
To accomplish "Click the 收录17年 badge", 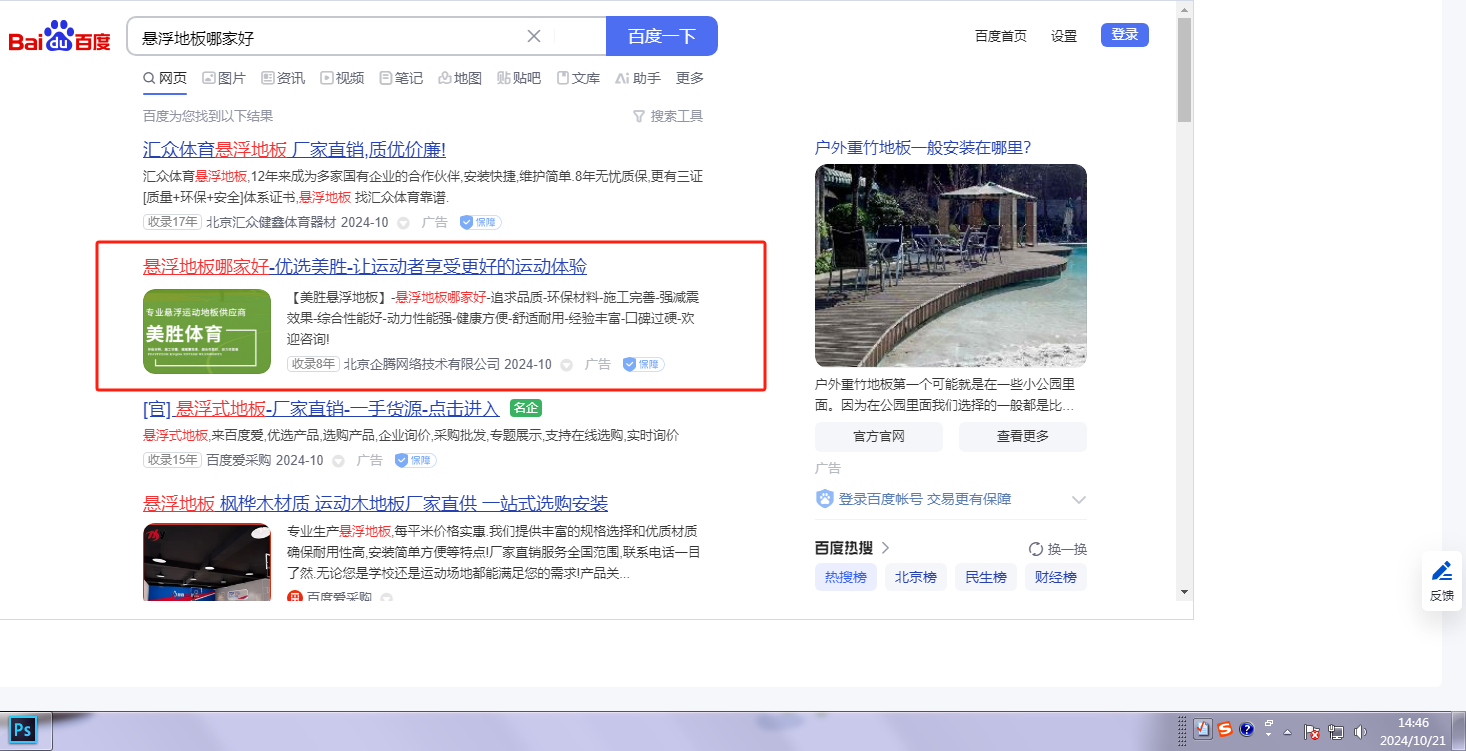I will click(x=173, y=222).
